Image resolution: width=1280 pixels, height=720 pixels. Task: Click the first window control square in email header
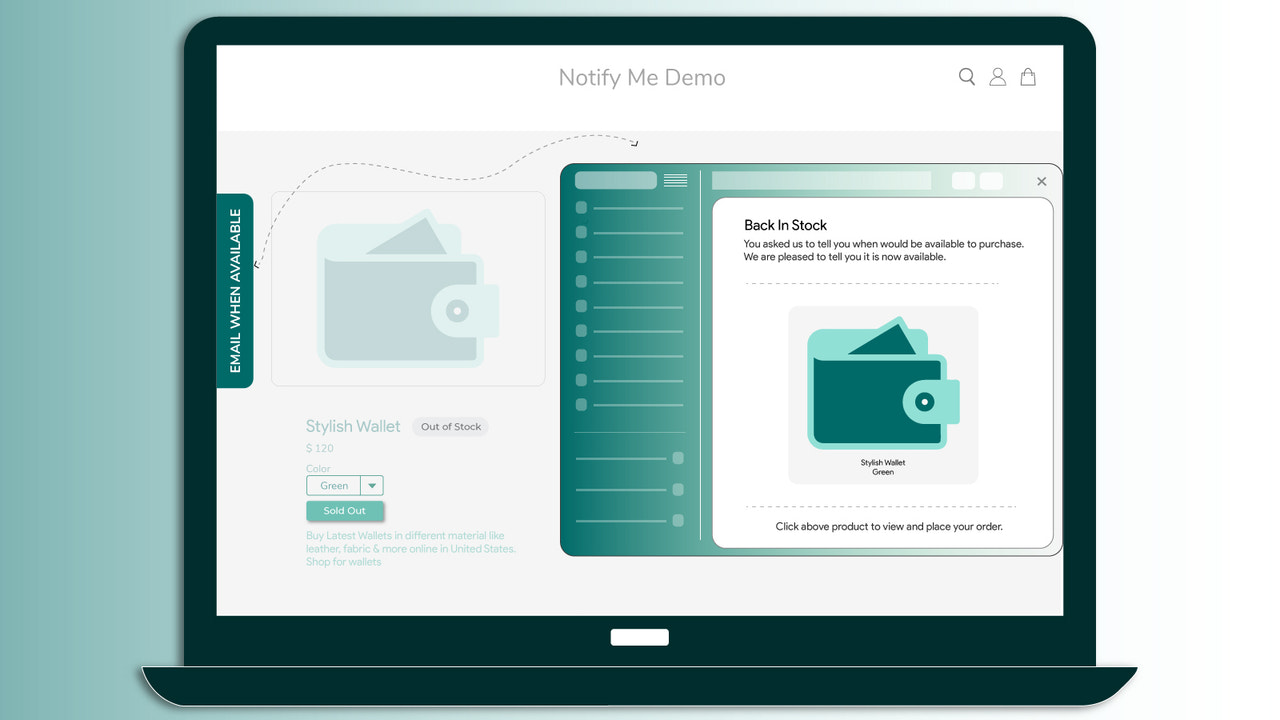pyautogui.click(x=962, y=180)
